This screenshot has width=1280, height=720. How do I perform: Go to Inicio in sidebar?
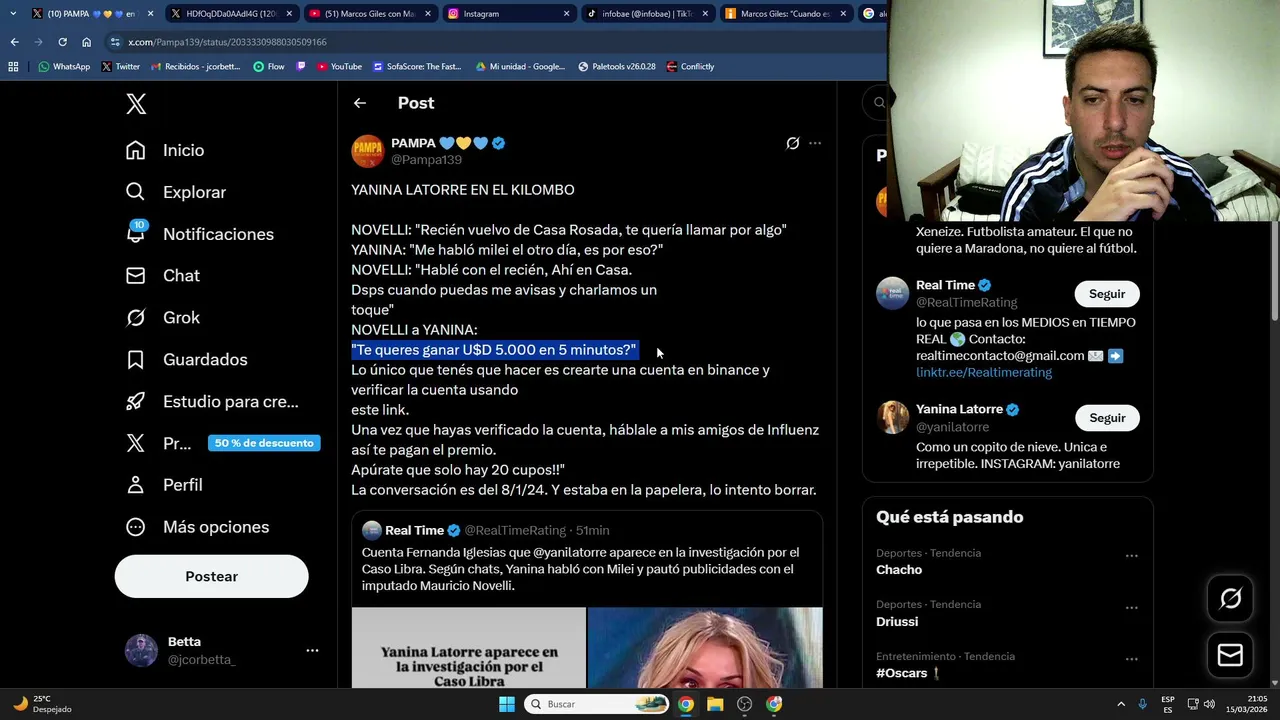click(x=165, y=150)
